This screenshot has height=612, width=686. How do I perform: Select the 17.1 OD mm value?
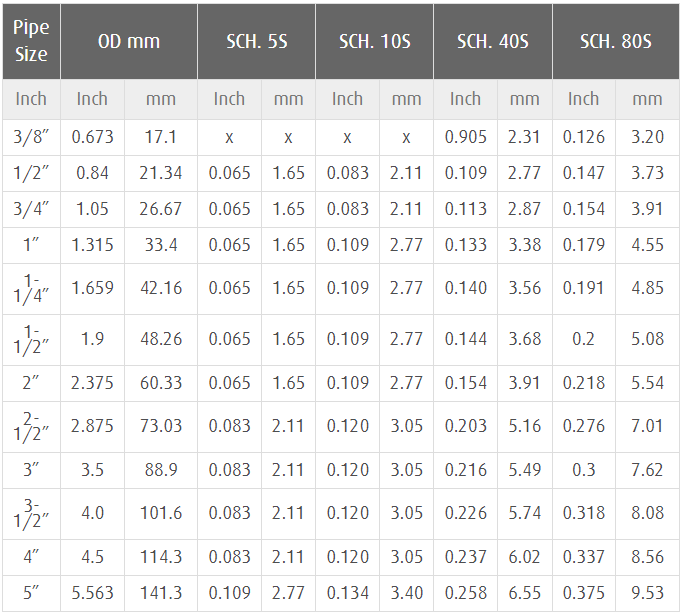(161, 137)
